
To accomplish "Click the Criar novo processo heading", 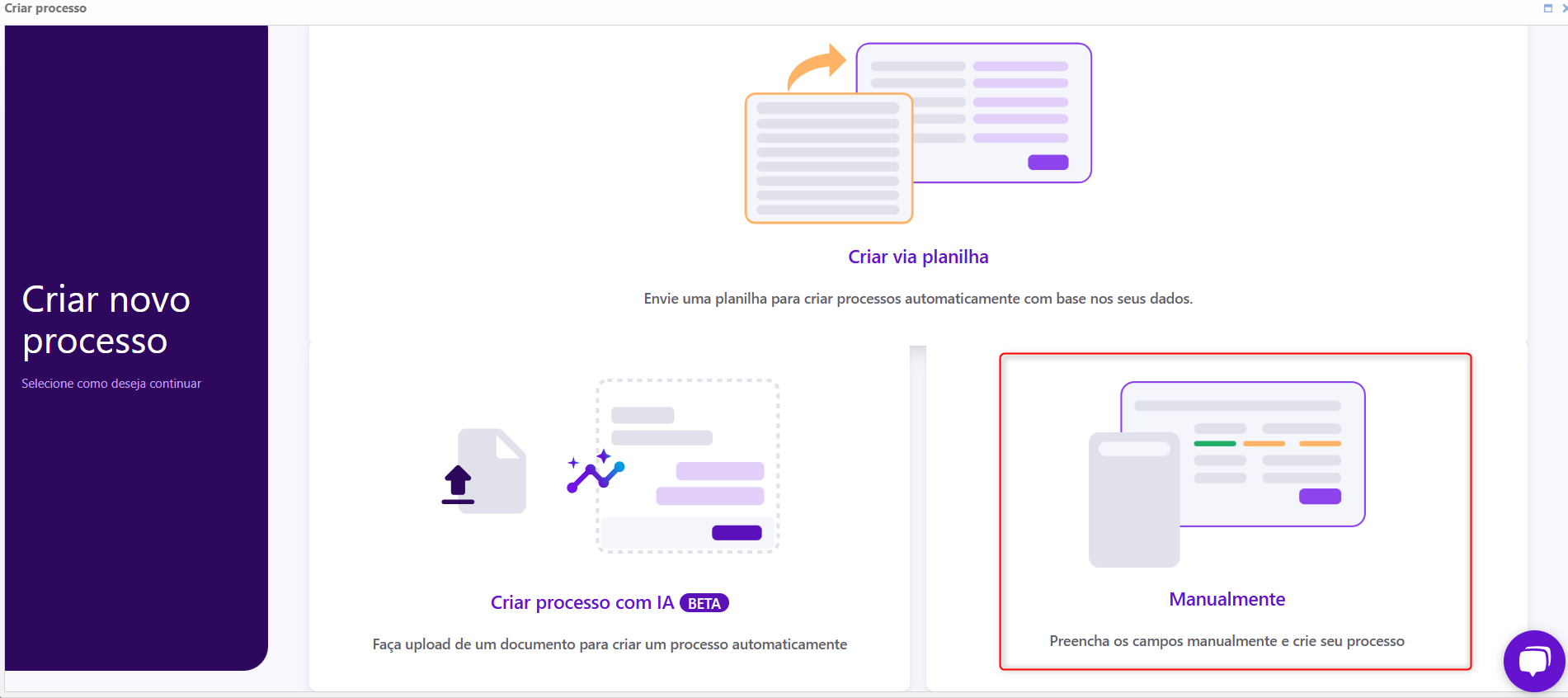I will (106, 320).
